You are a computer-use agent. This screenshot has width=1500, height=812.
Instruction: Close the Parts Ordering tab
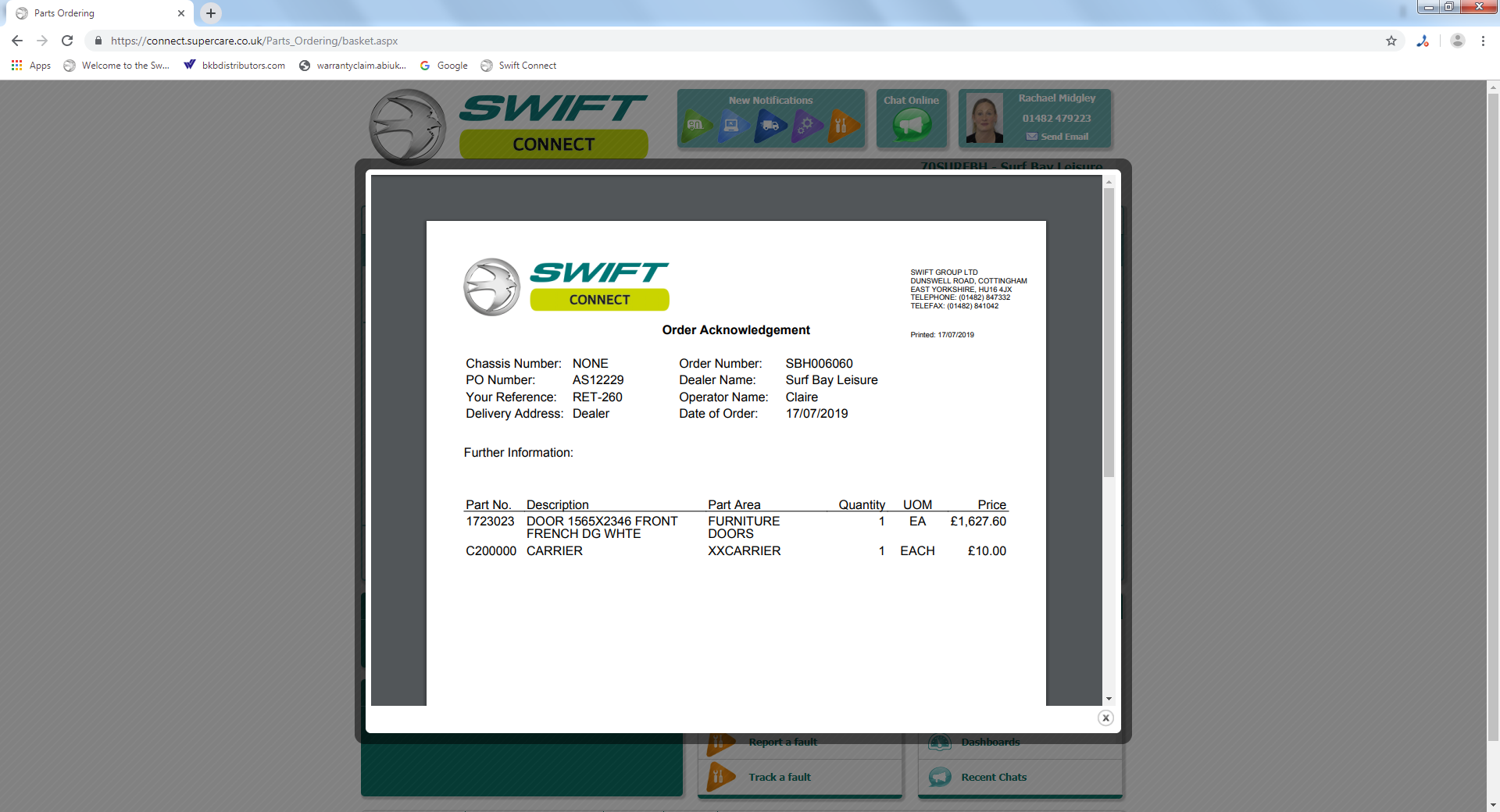point(181,13)
